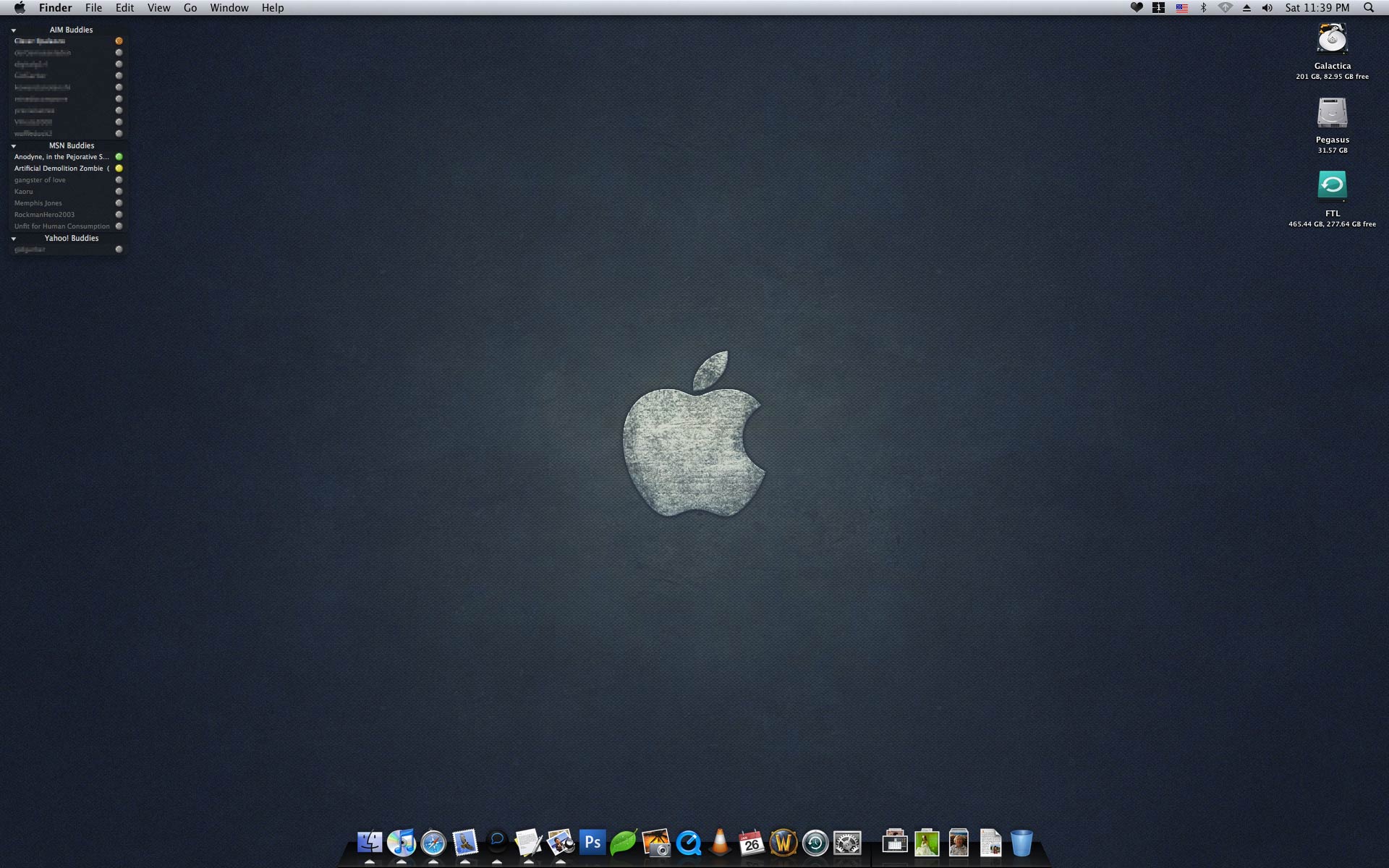Click the heart icon in menu bar
This screenshot has width=1389, height=868.
click(1137, 7)
